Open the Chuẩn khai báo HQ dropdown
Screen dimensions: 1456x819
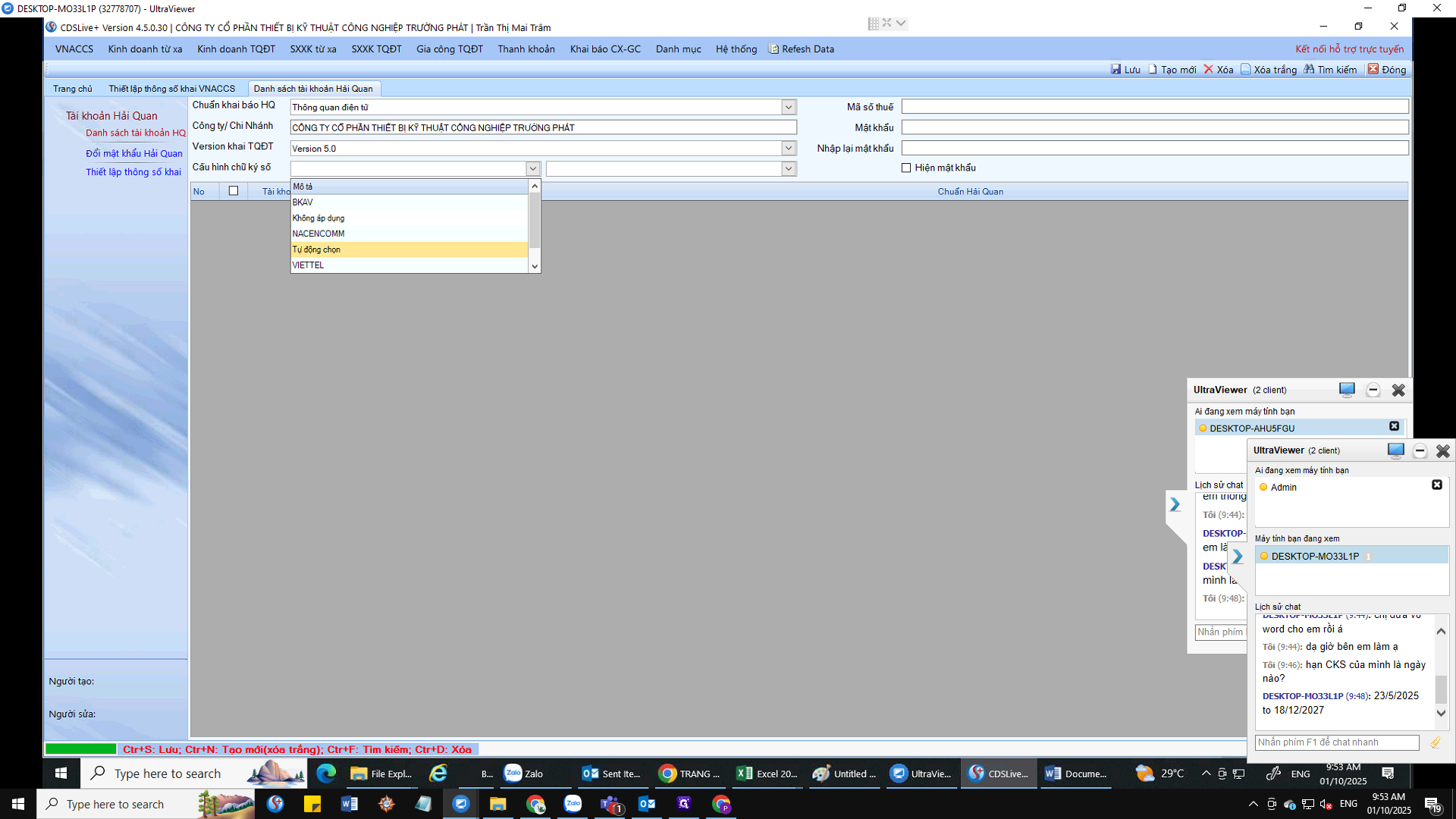pyautogui.click(x=789, y=107)
